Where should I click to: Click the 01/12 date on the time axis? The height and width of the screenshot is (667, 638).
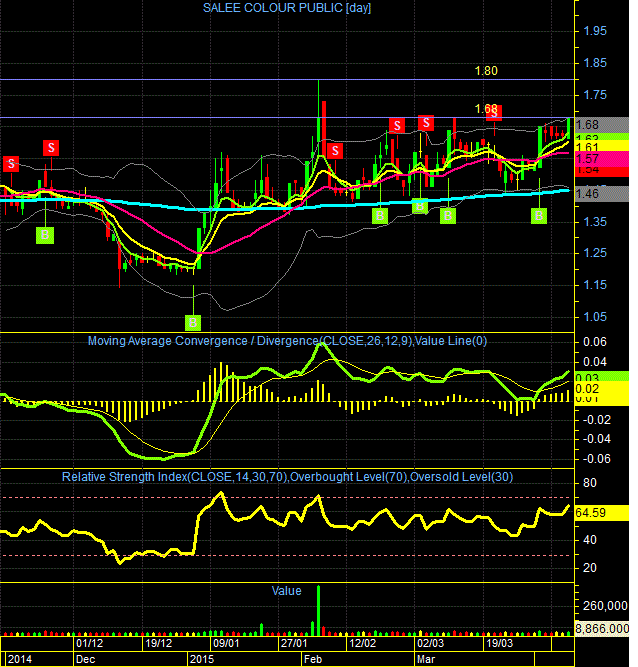[x=90, y=643]
